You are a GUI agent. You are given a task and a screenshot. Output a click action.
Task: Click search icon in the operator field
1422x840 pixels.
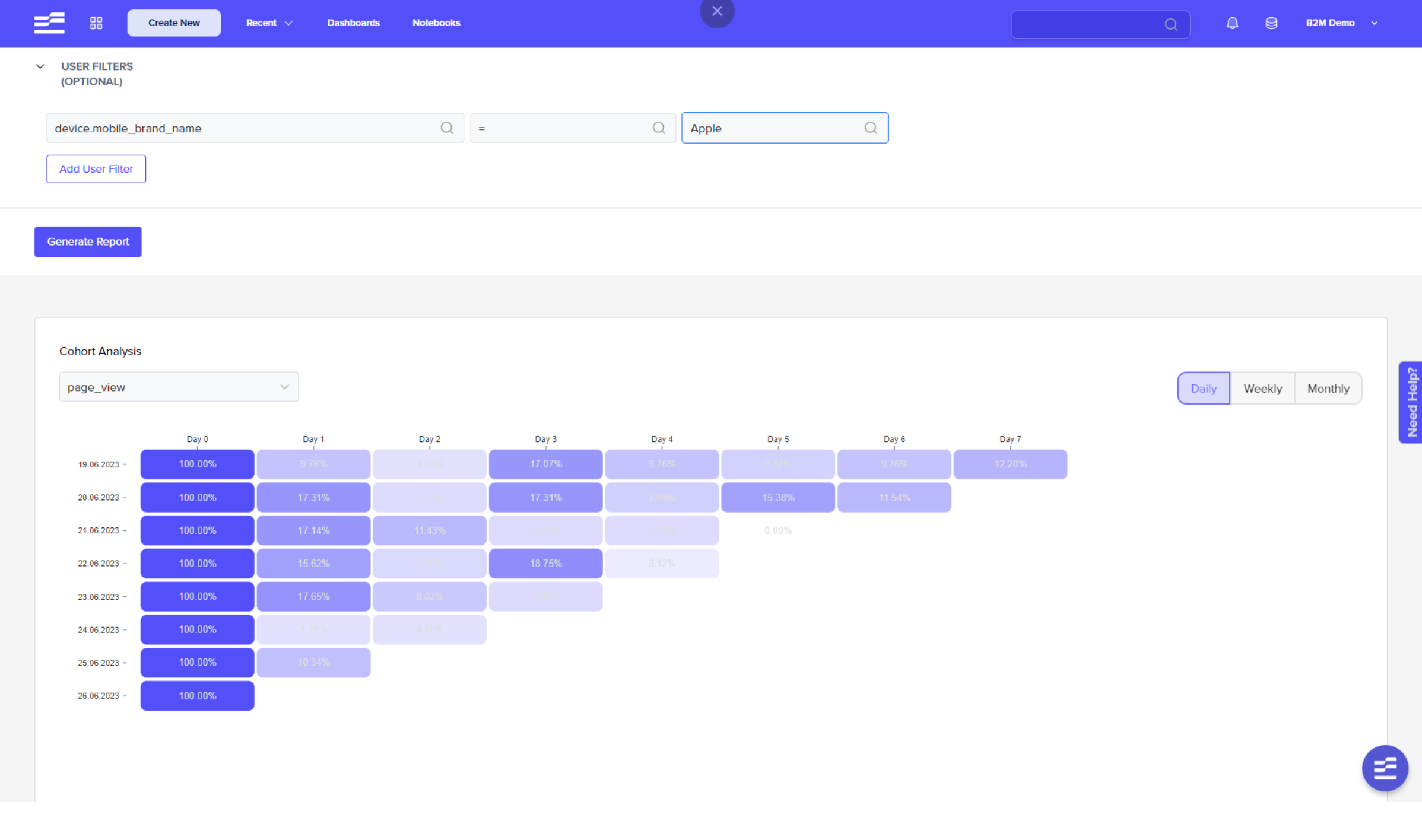click(659, 128)
